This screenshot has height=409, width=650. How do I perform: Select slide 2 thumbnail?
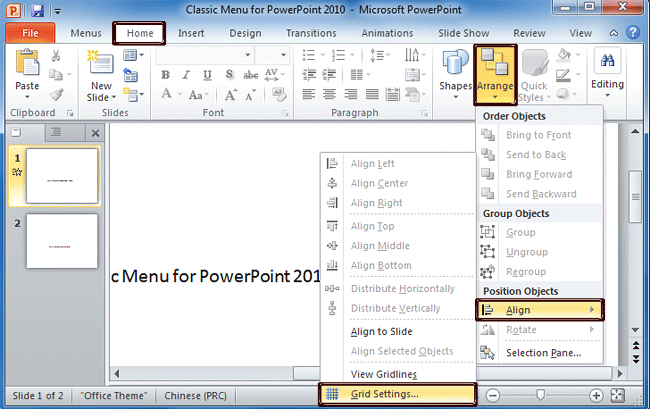(62, 241)
